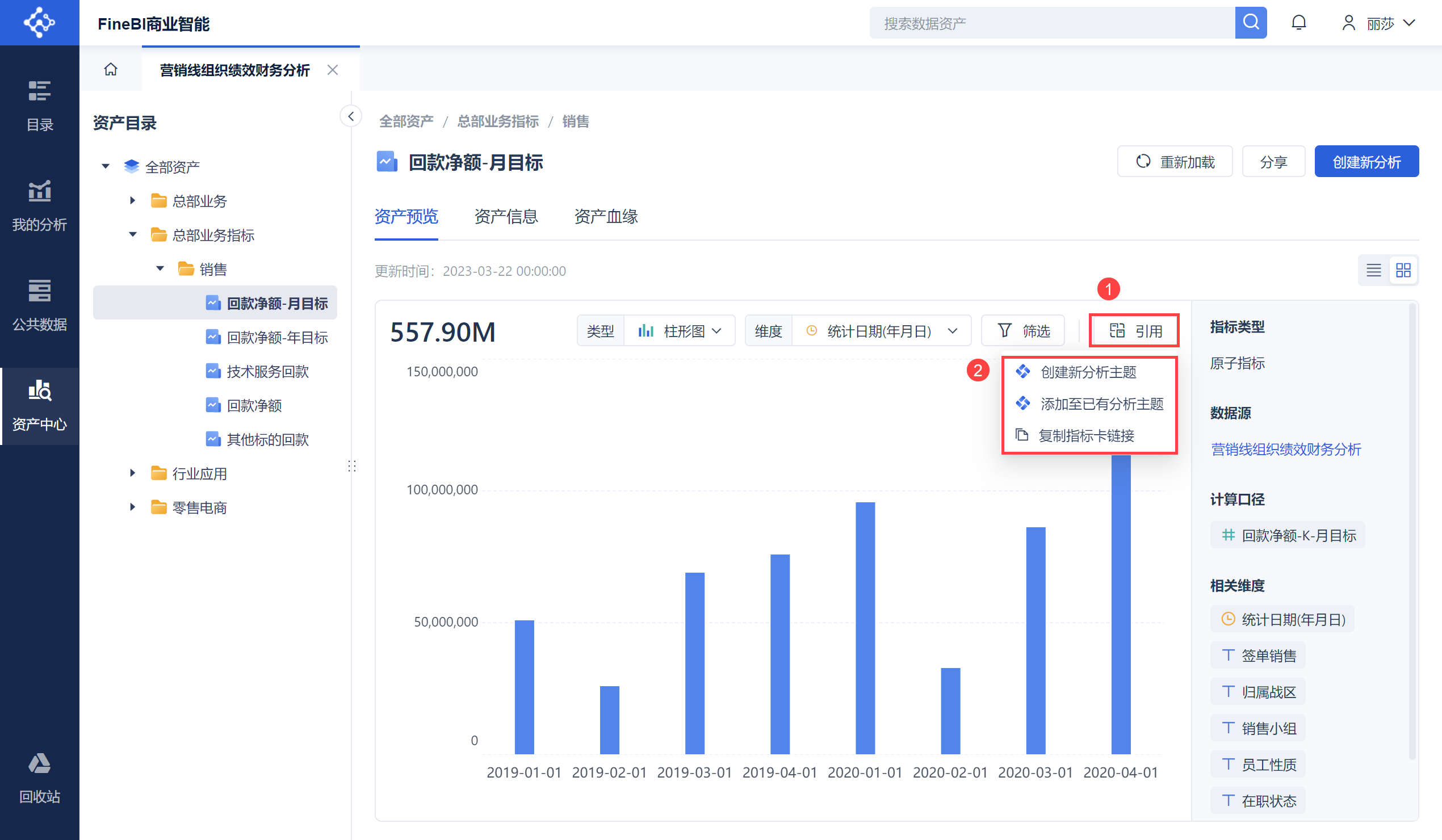This screenshot has height=840, width=1442.
Task: Collapse the 销售 folder arrow
Action: point(160,269)
